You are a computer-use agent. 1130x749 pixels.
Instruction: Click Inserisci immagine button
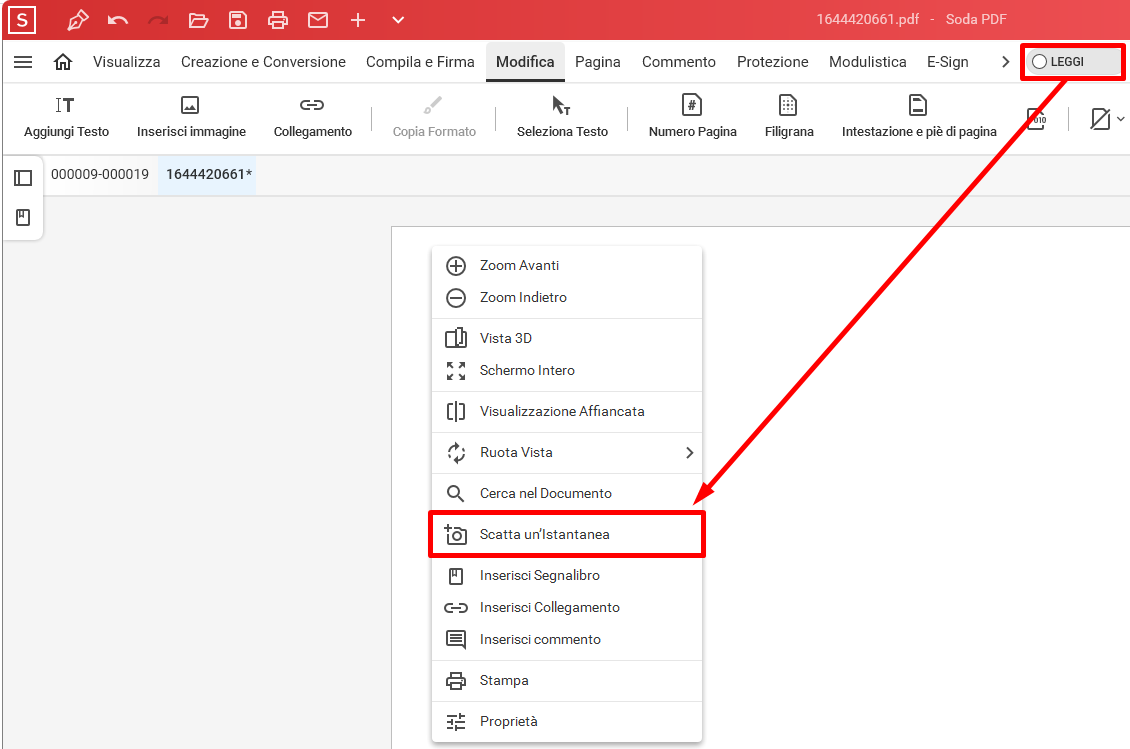point(191,117)
